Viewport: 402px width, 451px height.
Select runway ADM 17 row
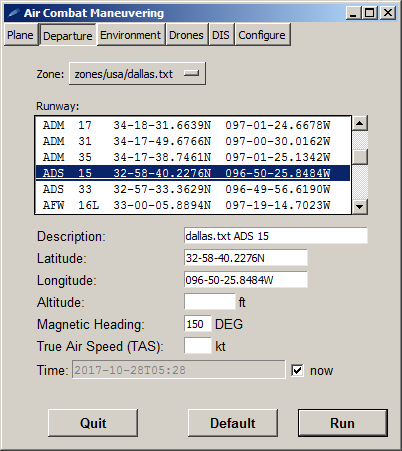(193, 125)
